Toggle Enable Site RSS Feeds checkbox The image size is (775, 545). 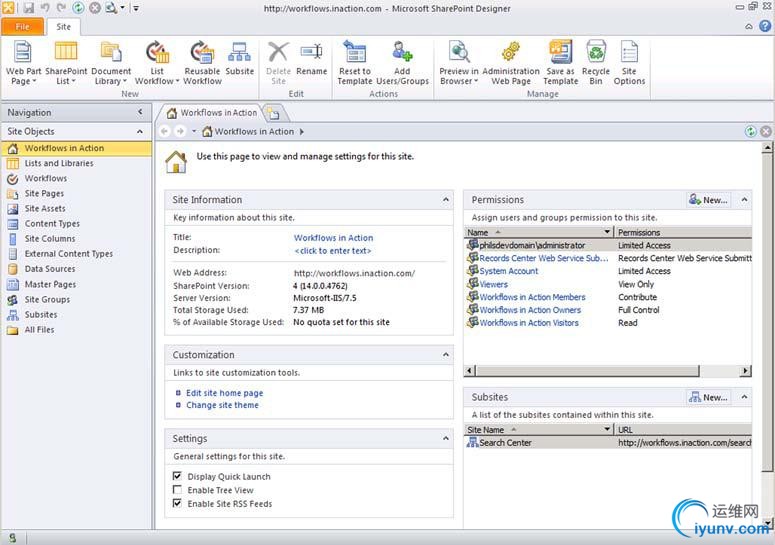point(177,503)
